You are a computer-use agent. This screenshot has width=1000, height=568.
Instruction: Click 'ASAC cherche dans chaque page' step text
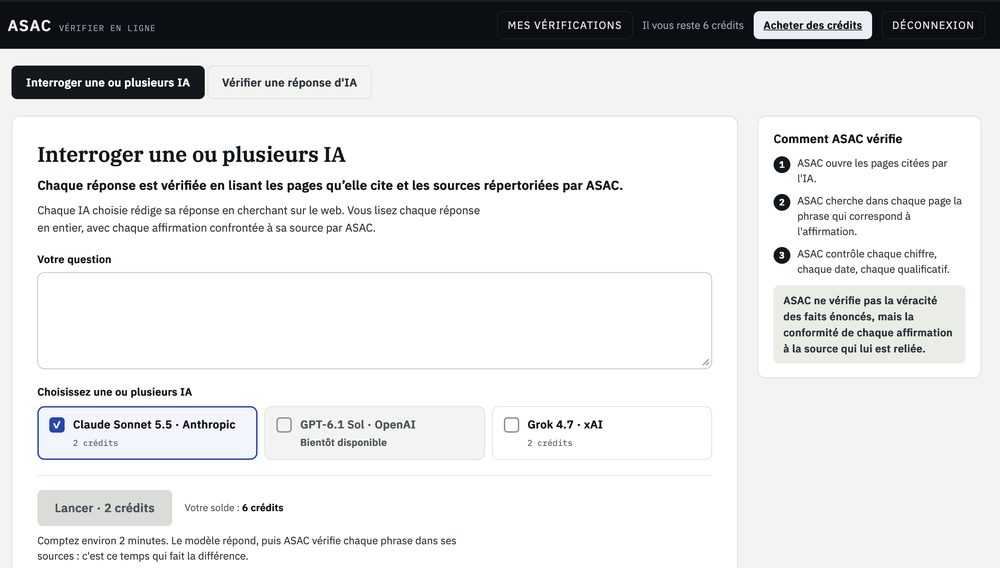(879, 216)
